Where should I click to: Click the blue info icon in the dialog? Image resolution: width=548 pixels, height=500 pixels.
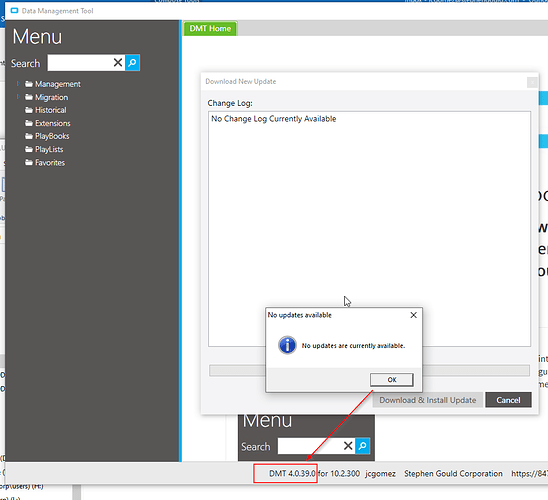pos(287,345)
